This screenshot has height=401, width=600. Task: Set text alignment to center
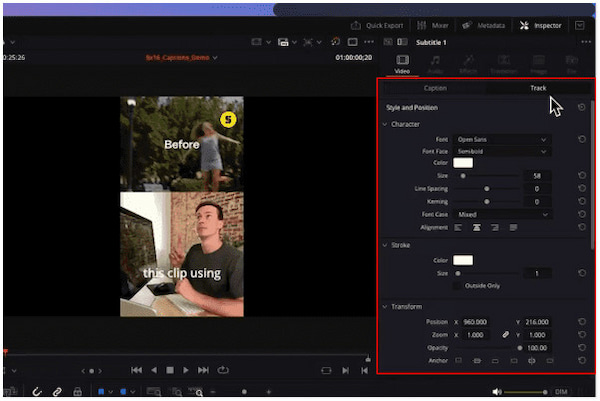pyautogui.click(x=477, y=227)
